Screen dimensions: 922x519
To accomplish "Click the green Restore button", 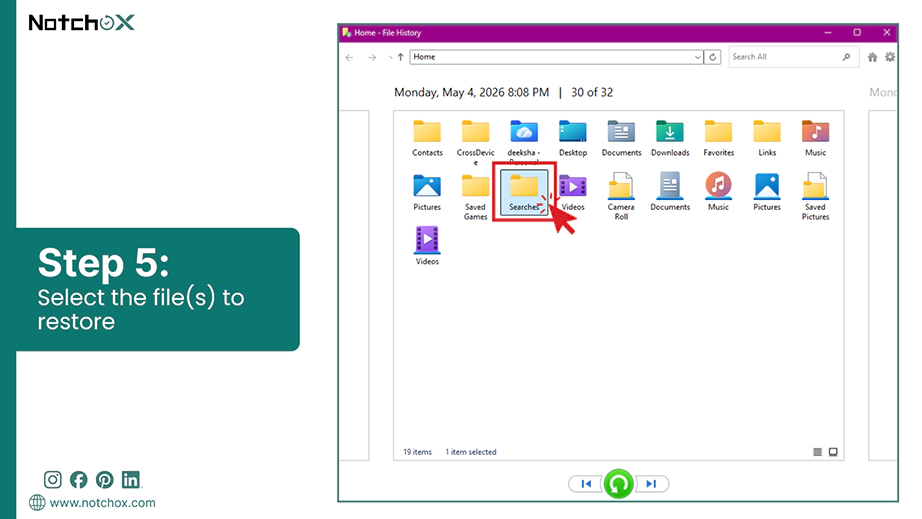I will [x=619, y=484].
